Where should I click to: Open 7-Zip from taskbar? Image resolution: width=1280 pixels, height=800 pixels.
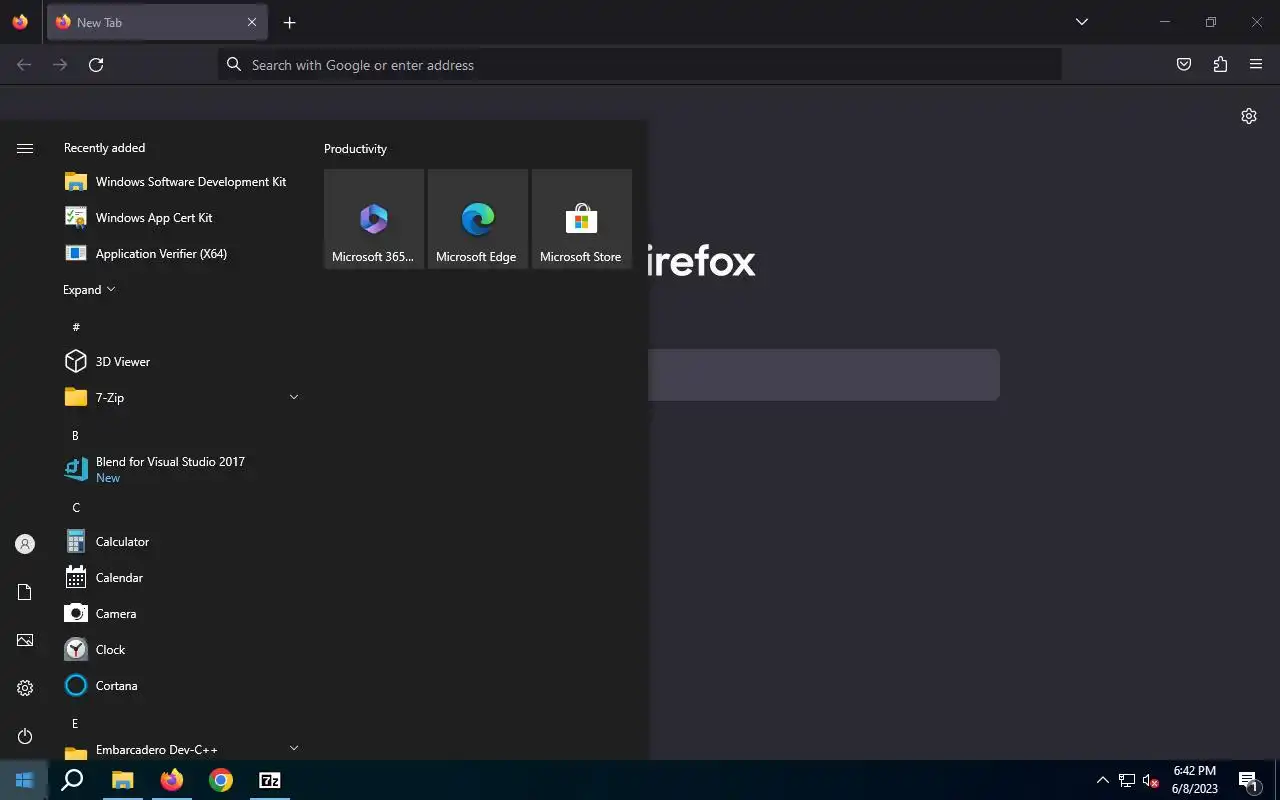click(x=270, y=780)
